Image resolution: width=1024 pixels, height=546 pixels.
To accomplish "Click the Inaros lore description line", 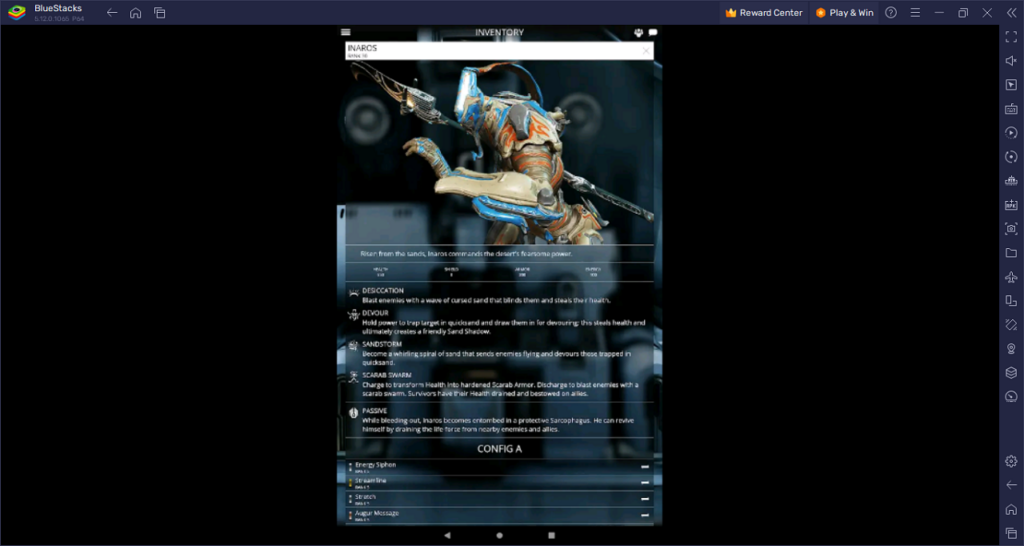I will (466, 253).
